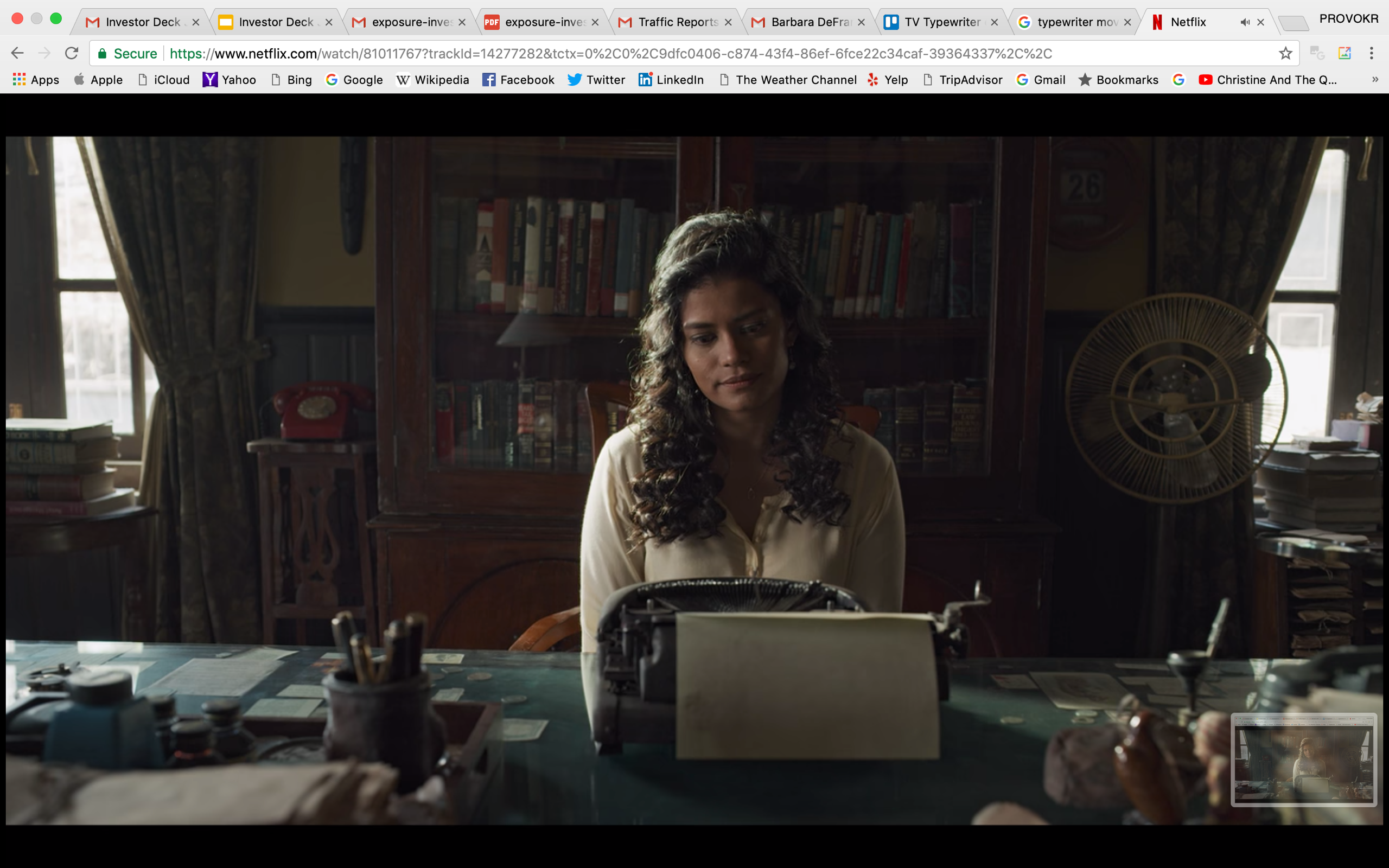This screenshot has width=1389, height=868.
Task: Open Chrome three-dot menu
Action: click(1371, 53)
